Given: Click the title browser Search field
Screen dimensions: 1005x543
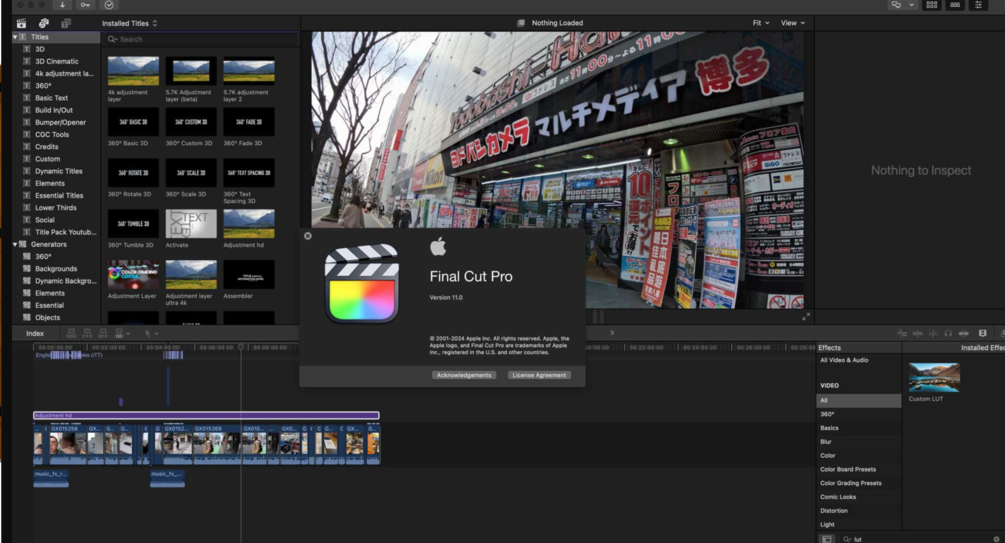Looking at the screenshot, I should [201, 39].
